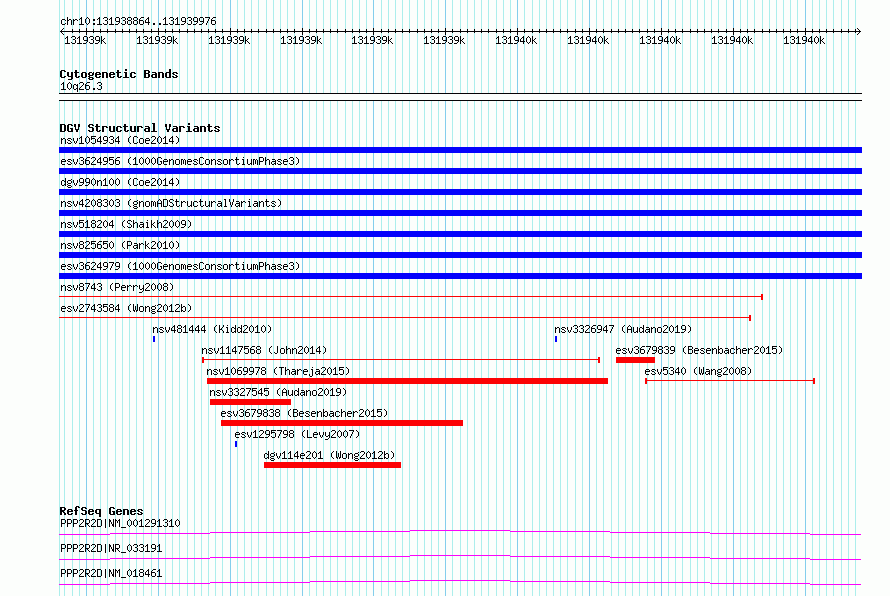
Task: Click the blue bar under nsv825650
Action: point(460,255)
